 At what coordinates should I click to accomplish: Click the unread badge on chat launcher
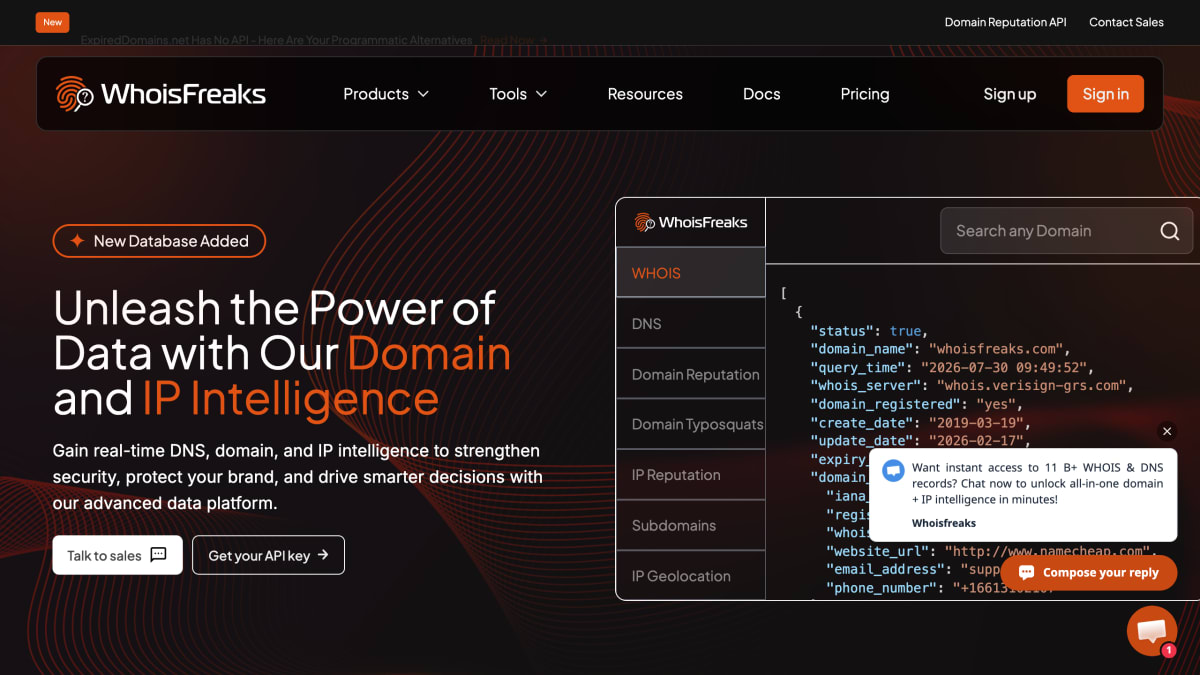point(1168,650)
